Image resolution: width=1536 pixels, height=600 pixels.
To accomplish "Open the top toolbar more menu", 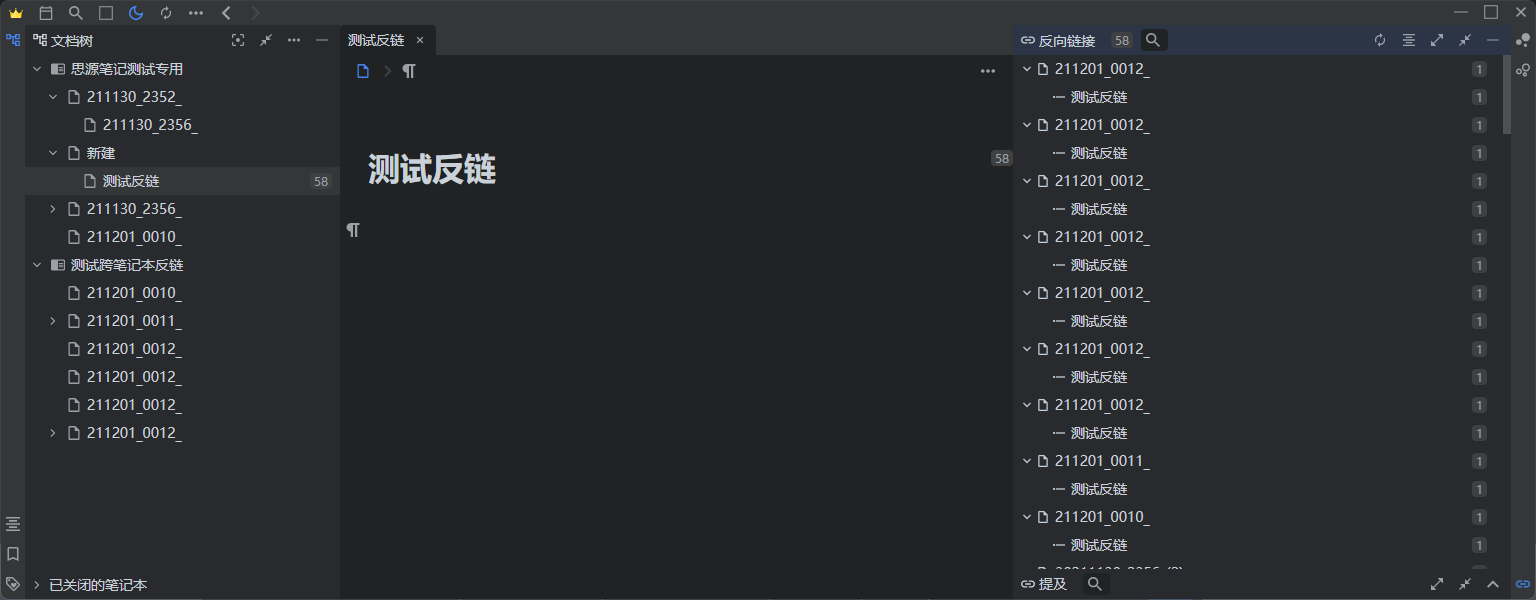I will tap(196, 13).
